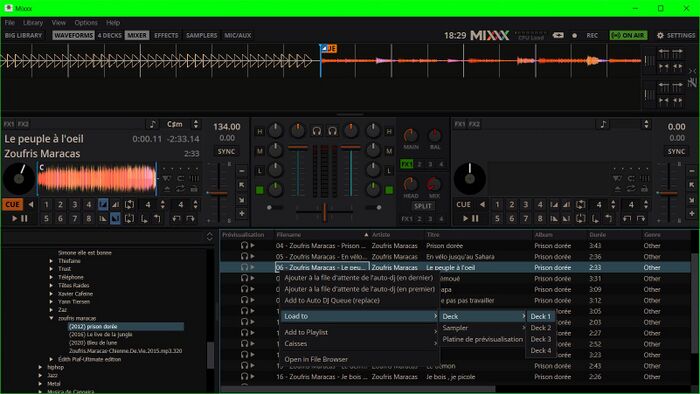Click the highlighted loop-in marker on deck 1
700x394 pixels.
coord(103,204)
